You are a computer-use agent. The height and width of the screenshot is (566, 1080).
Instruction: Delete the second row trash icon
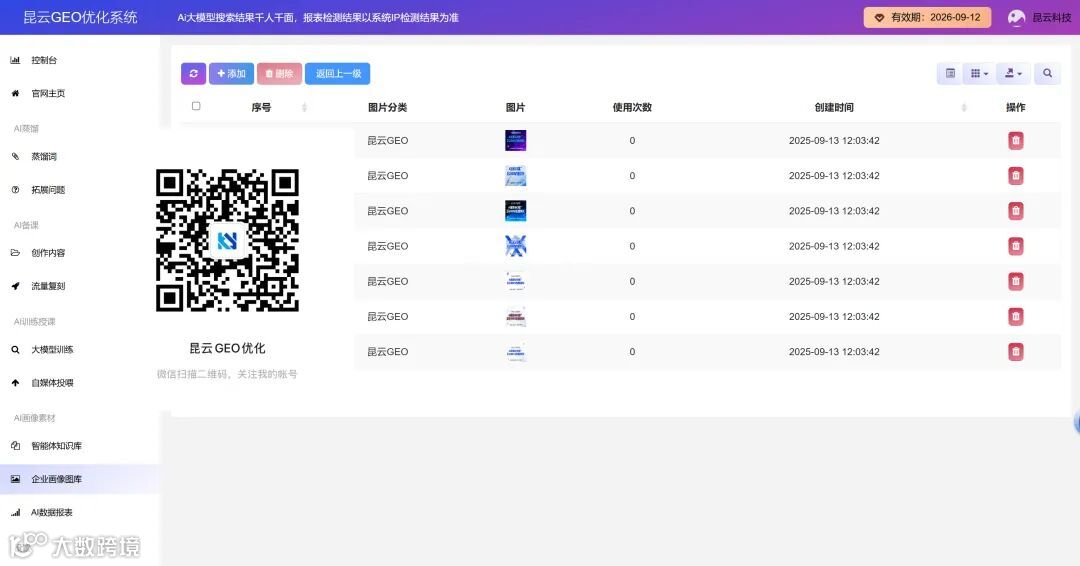1015,176
